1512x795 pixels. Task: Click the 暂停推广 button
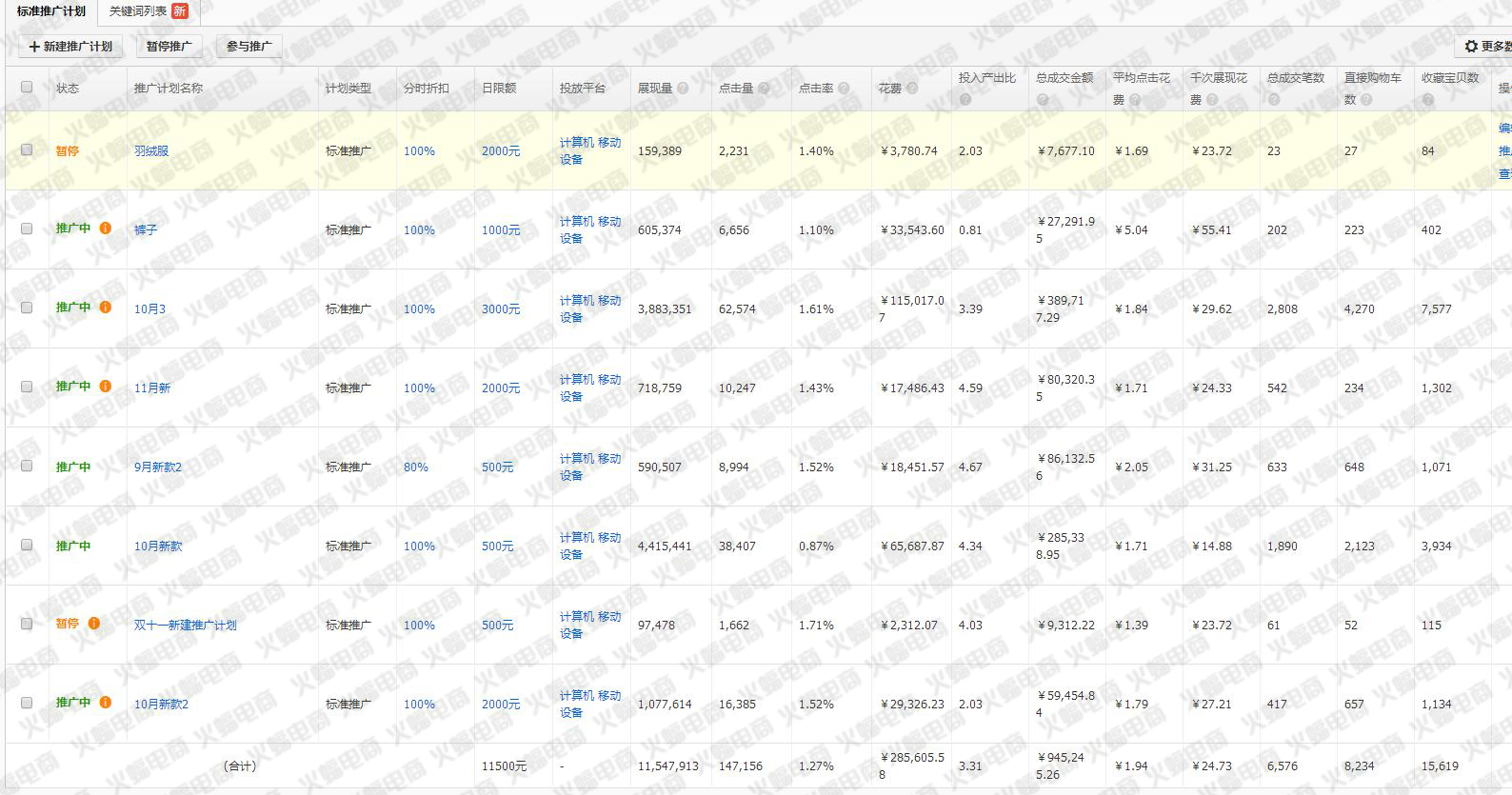(x=169, y=46)
